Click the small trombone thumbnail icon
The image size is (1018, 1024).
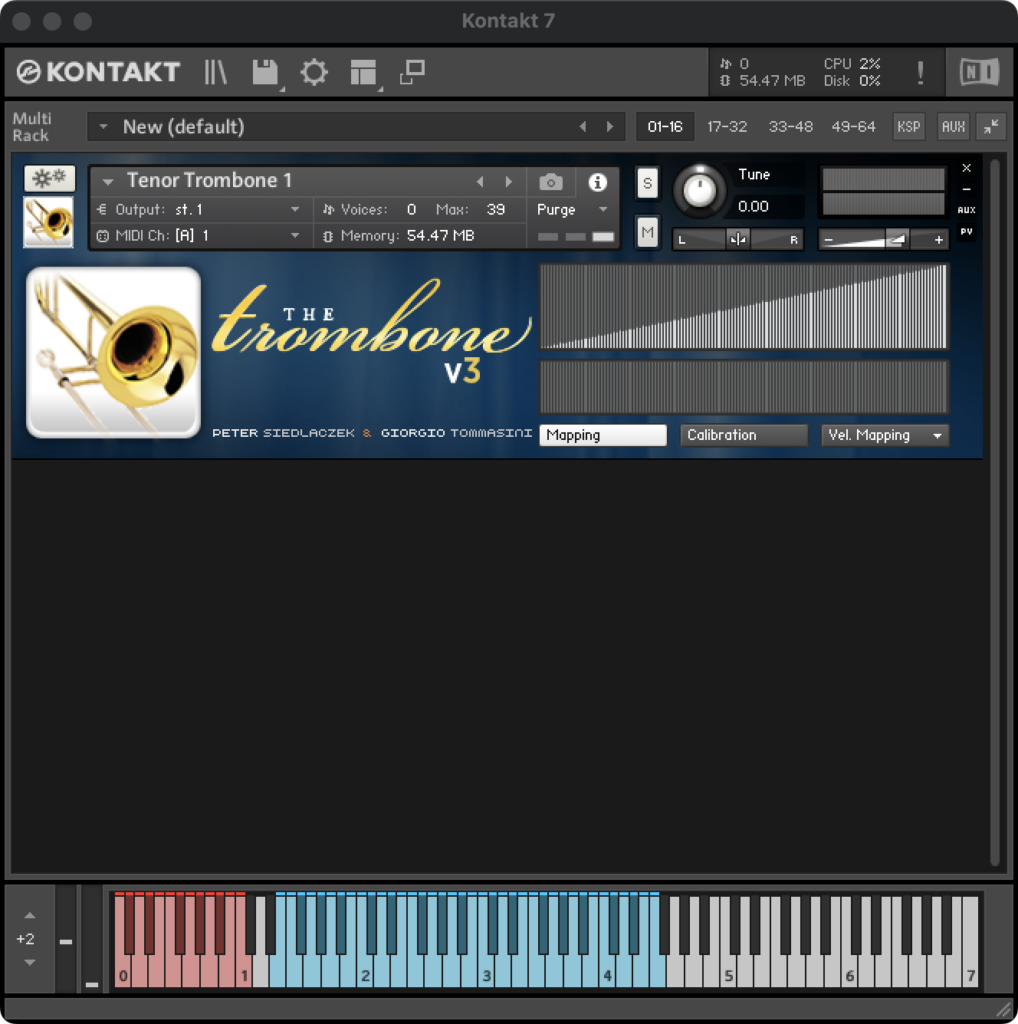click(x=48, y=223)
